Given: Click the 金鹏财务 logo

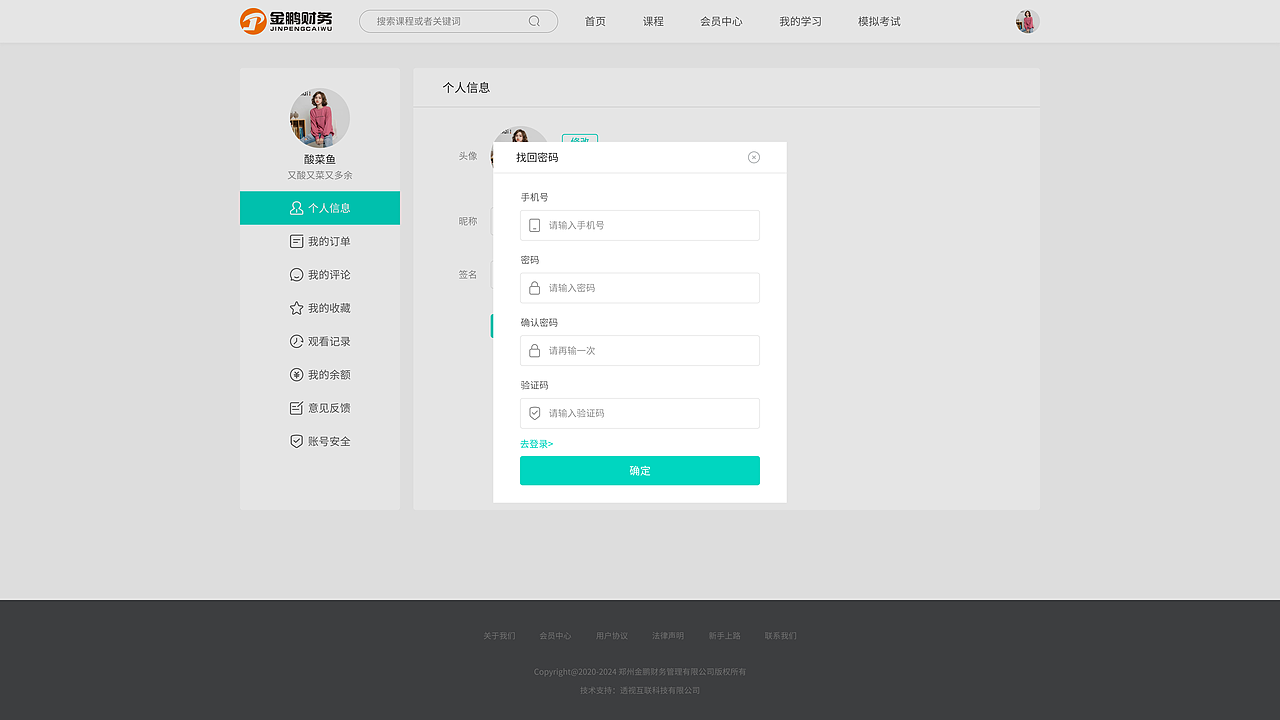Looking at the screenshot, I should (286, 21).
